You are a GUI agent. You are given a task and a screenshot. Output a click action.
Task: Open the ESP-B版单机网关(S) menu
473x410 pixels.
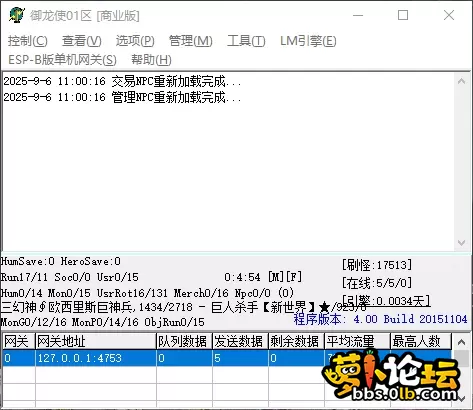(62, 60)
